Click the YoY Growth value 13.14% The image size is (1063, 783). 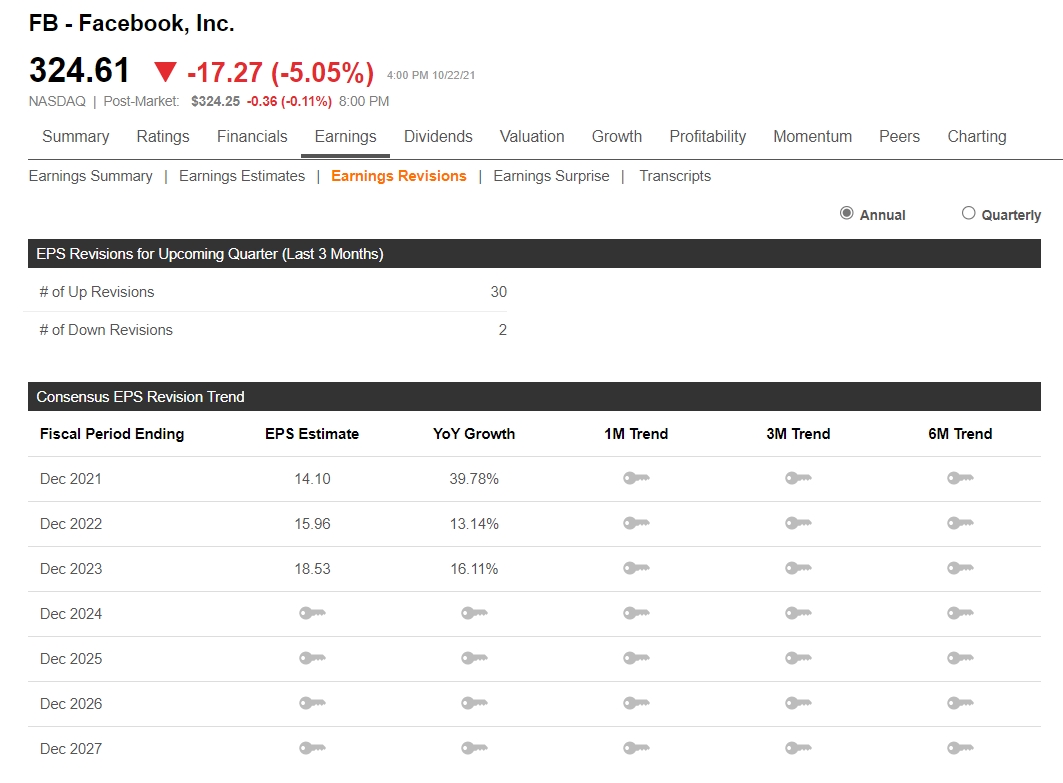click(x=474, y=523)
